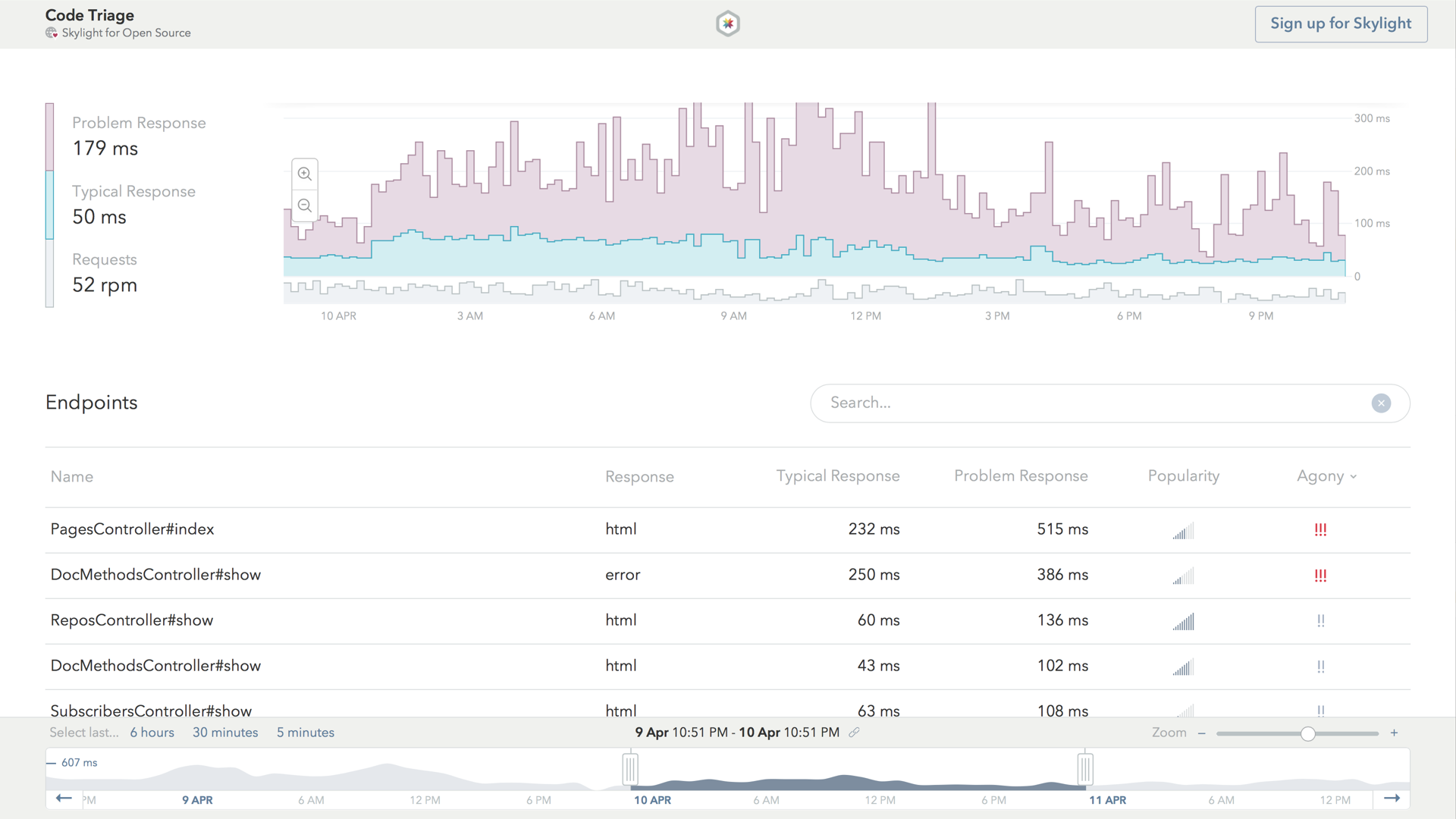Click the red agony indicator for DocMethodsController#show

click(x=1321, y=576)
